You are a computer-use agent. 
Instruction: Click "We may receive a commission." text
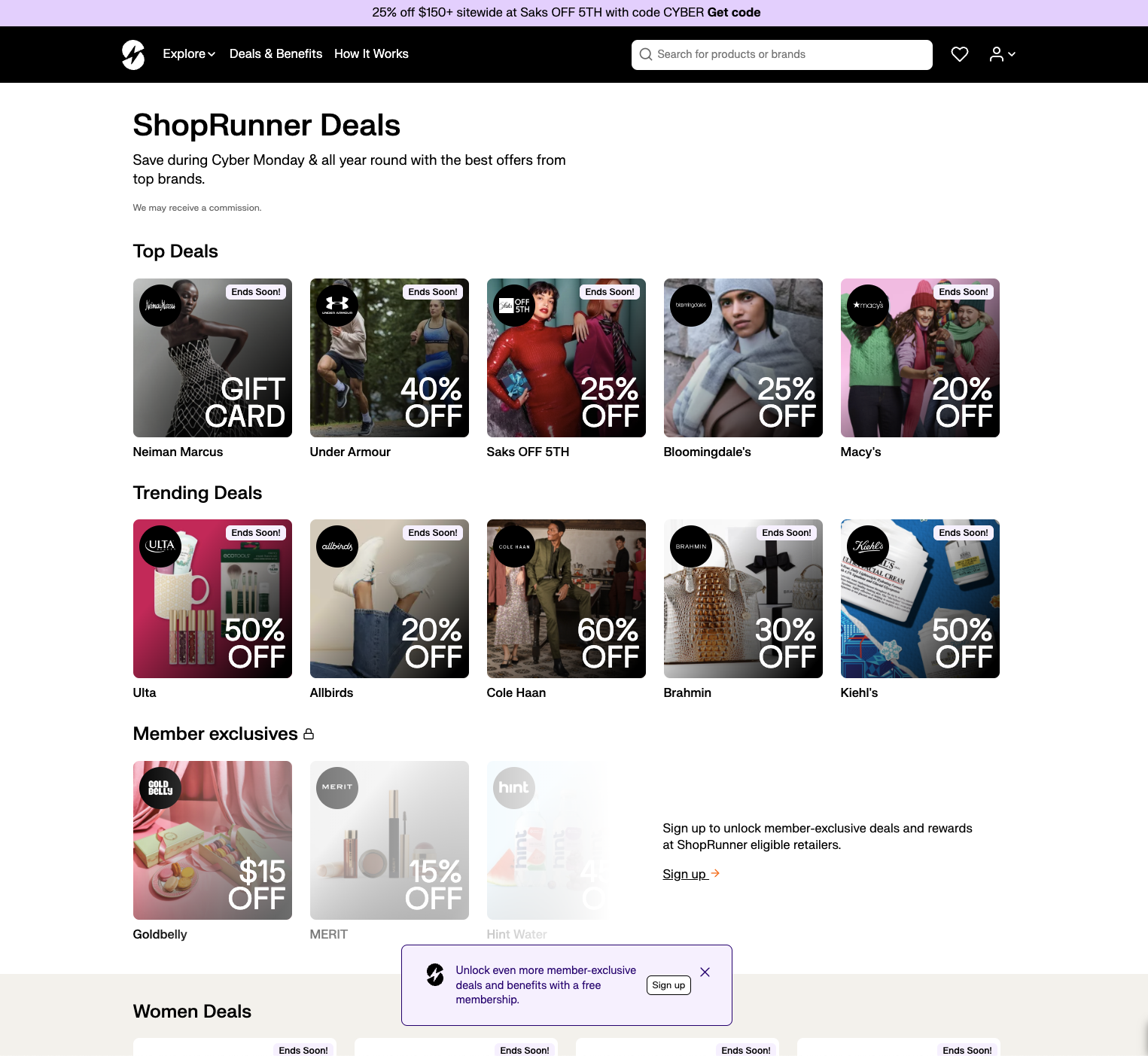tap(197, 208)
